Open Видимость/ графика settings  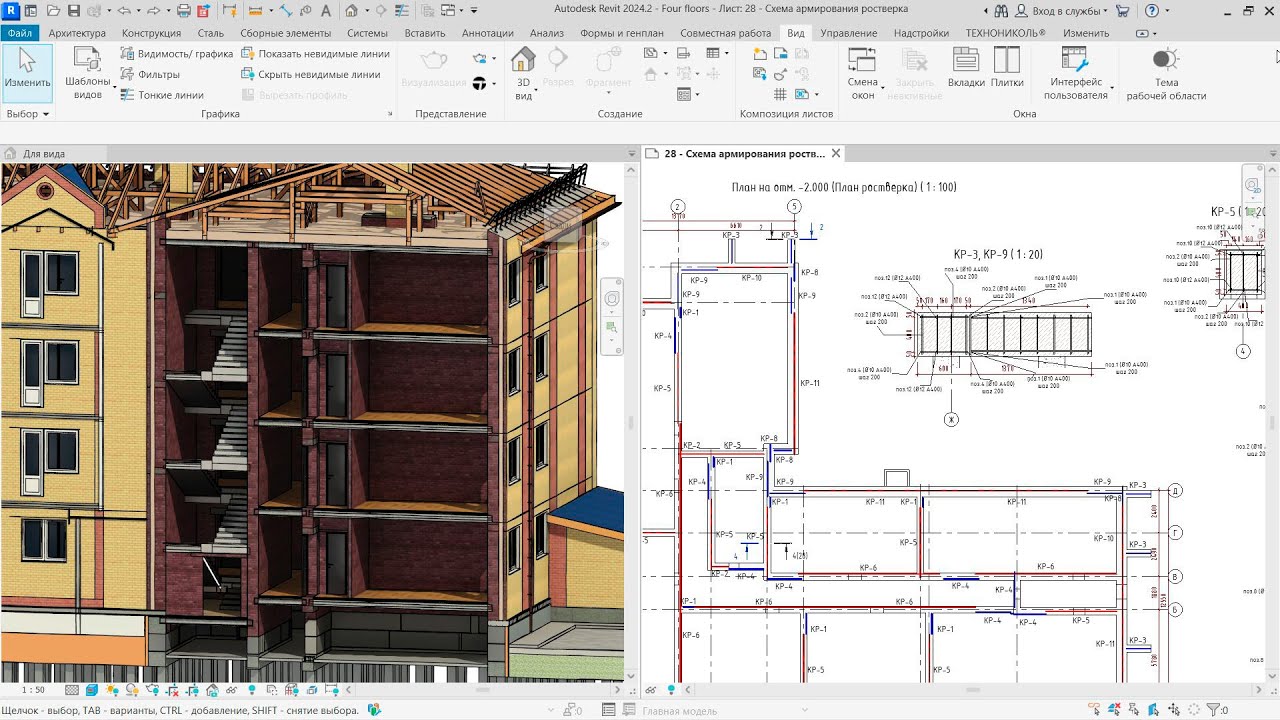[x=177, y=54]
